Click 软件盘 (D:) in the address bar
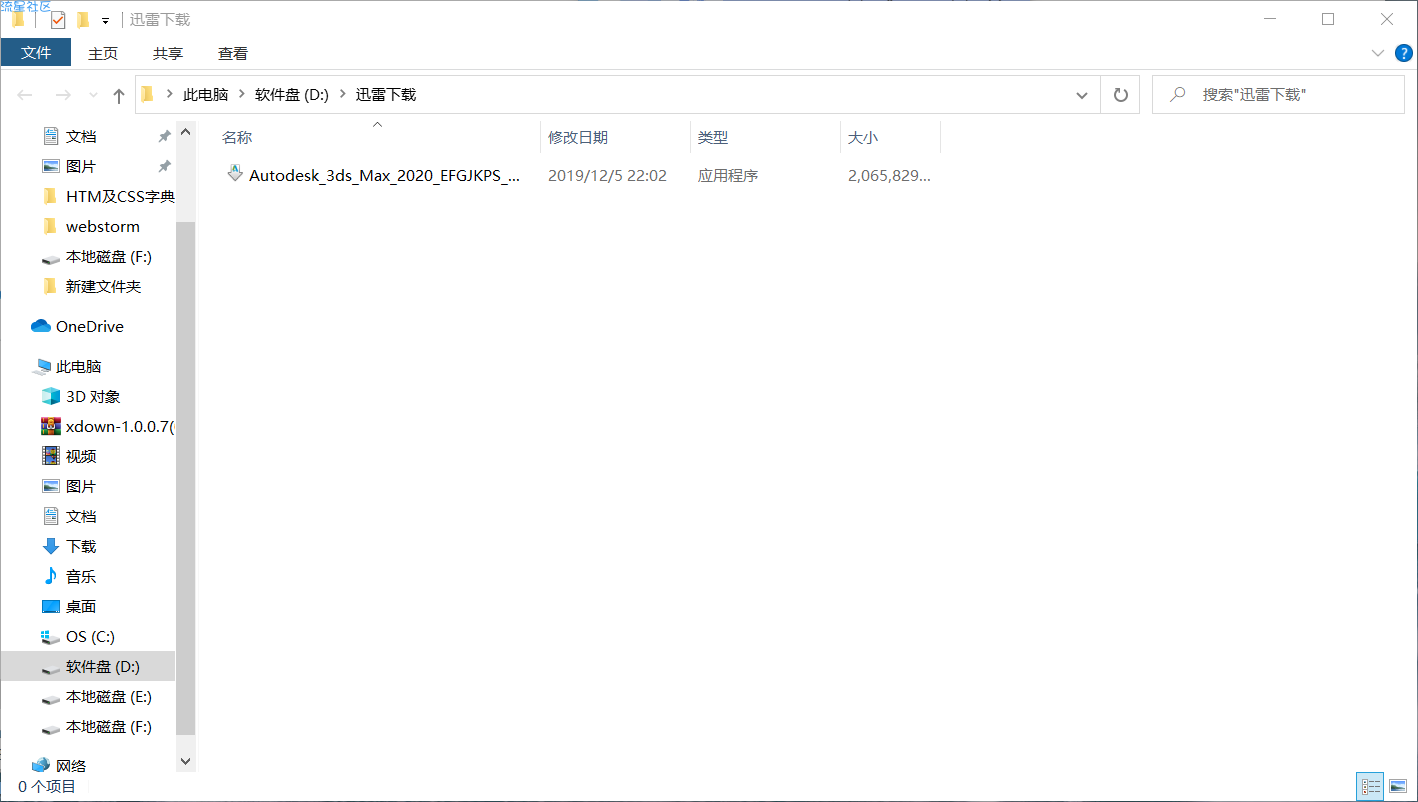The height and width of the screenshot is (802, 1418). (292, 95)
